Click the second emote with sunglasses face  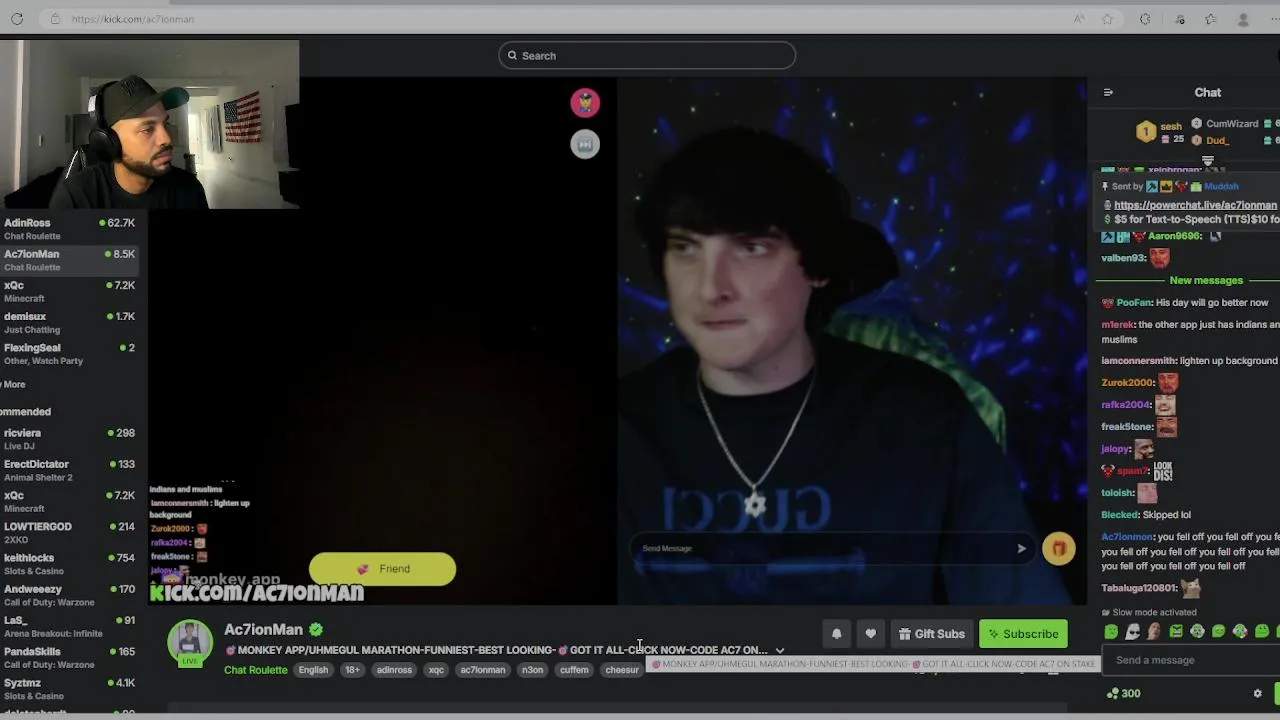point(1132,631)
